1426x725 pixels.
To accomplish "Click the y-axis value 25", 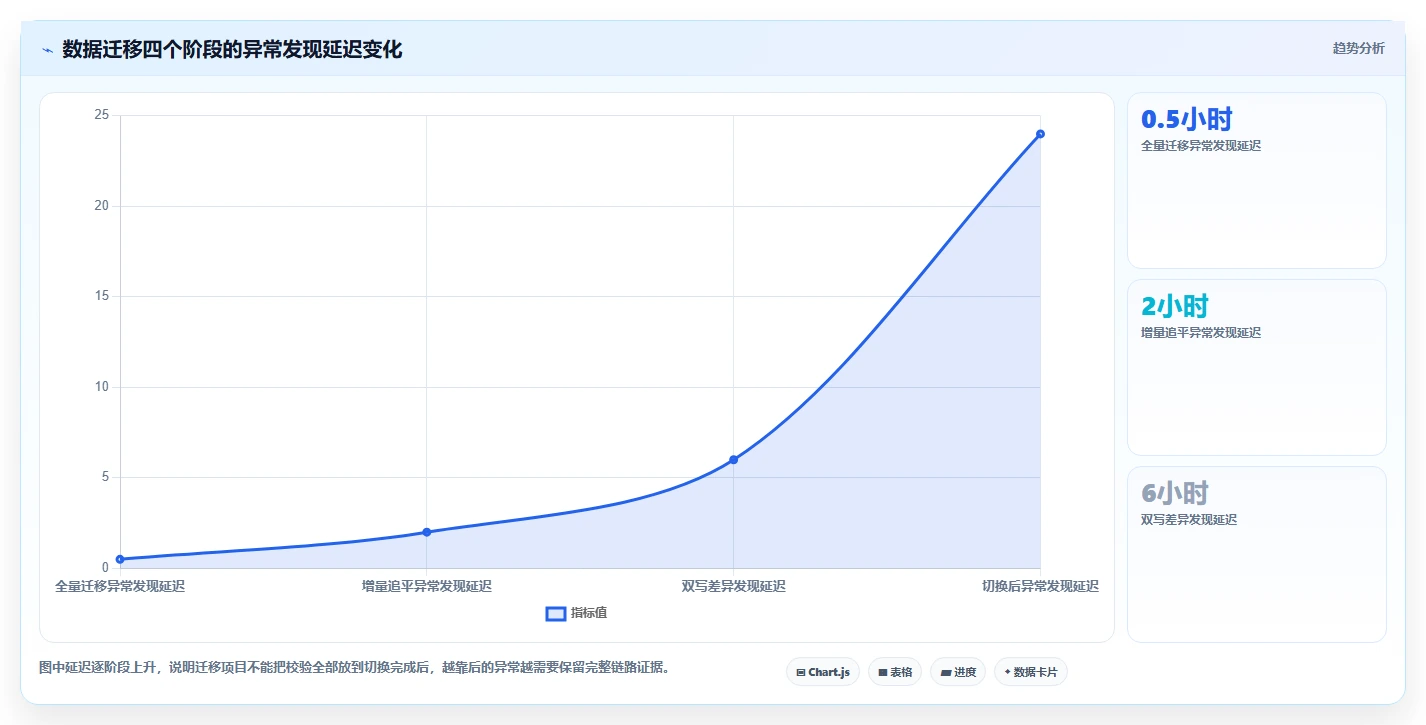I will (x=101, y=115).
